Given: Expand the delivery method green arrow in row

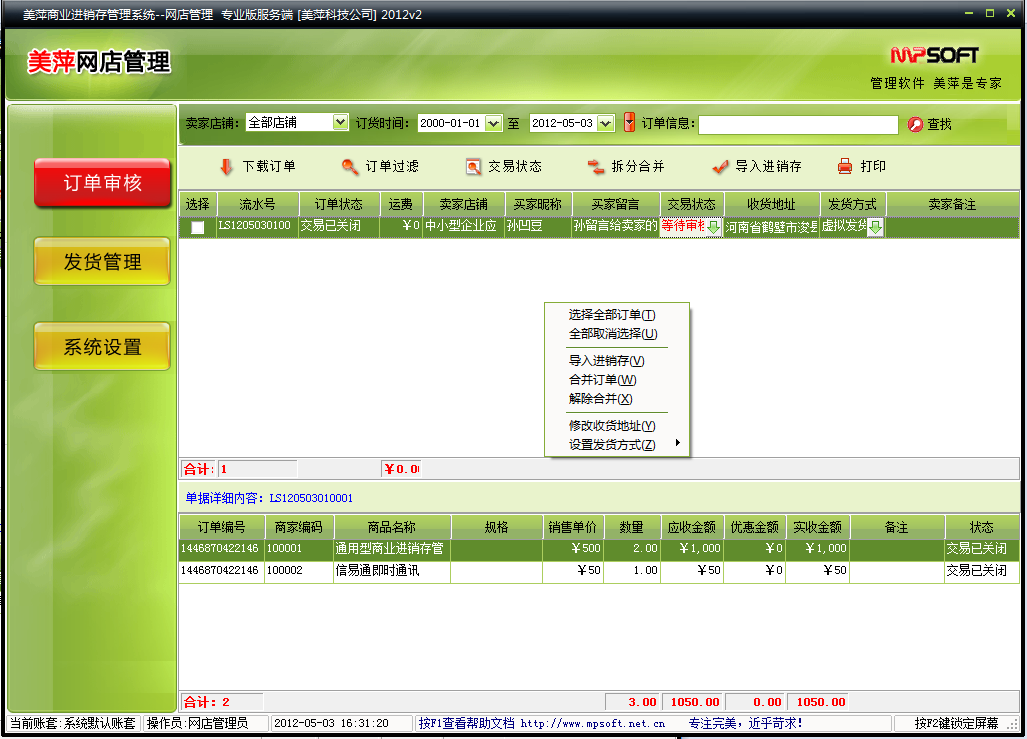Looking at the screenshot, I should [x=875, y=228].
